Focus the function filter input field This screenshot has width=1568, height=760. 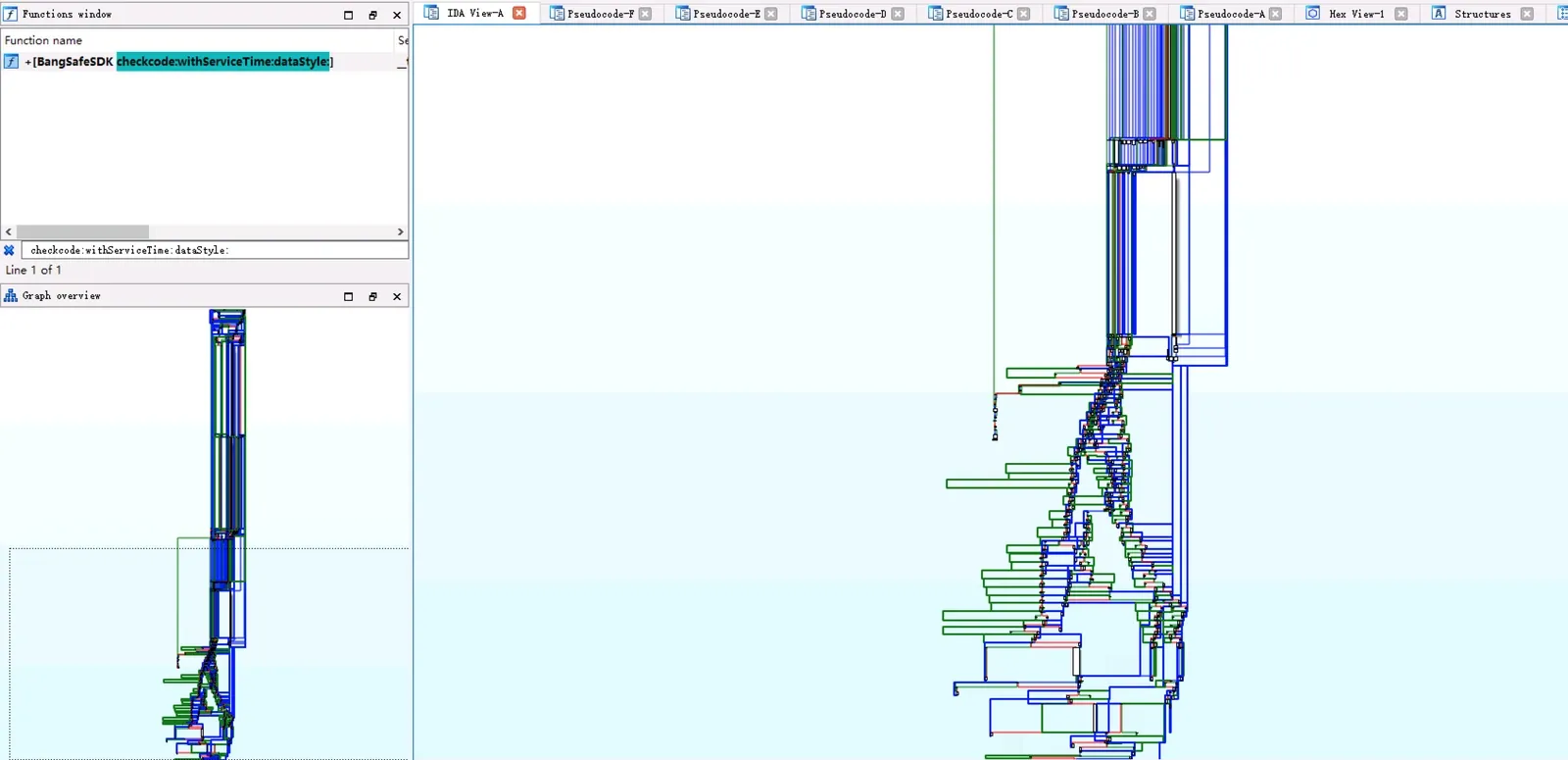(x=215, y=250)
